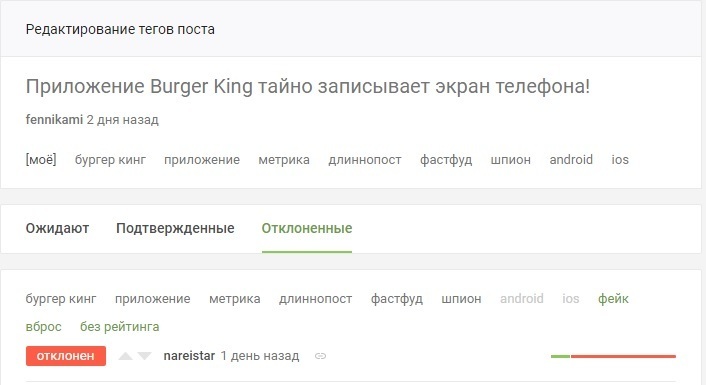
Task: Open the suggested green фейк tag
Action: point(613,299)
